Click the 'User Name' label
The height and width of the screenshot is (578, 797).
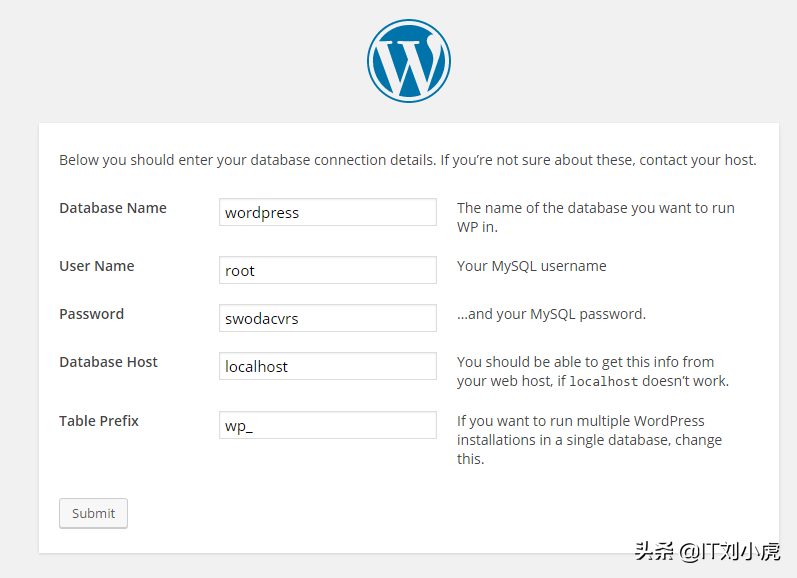97,266
